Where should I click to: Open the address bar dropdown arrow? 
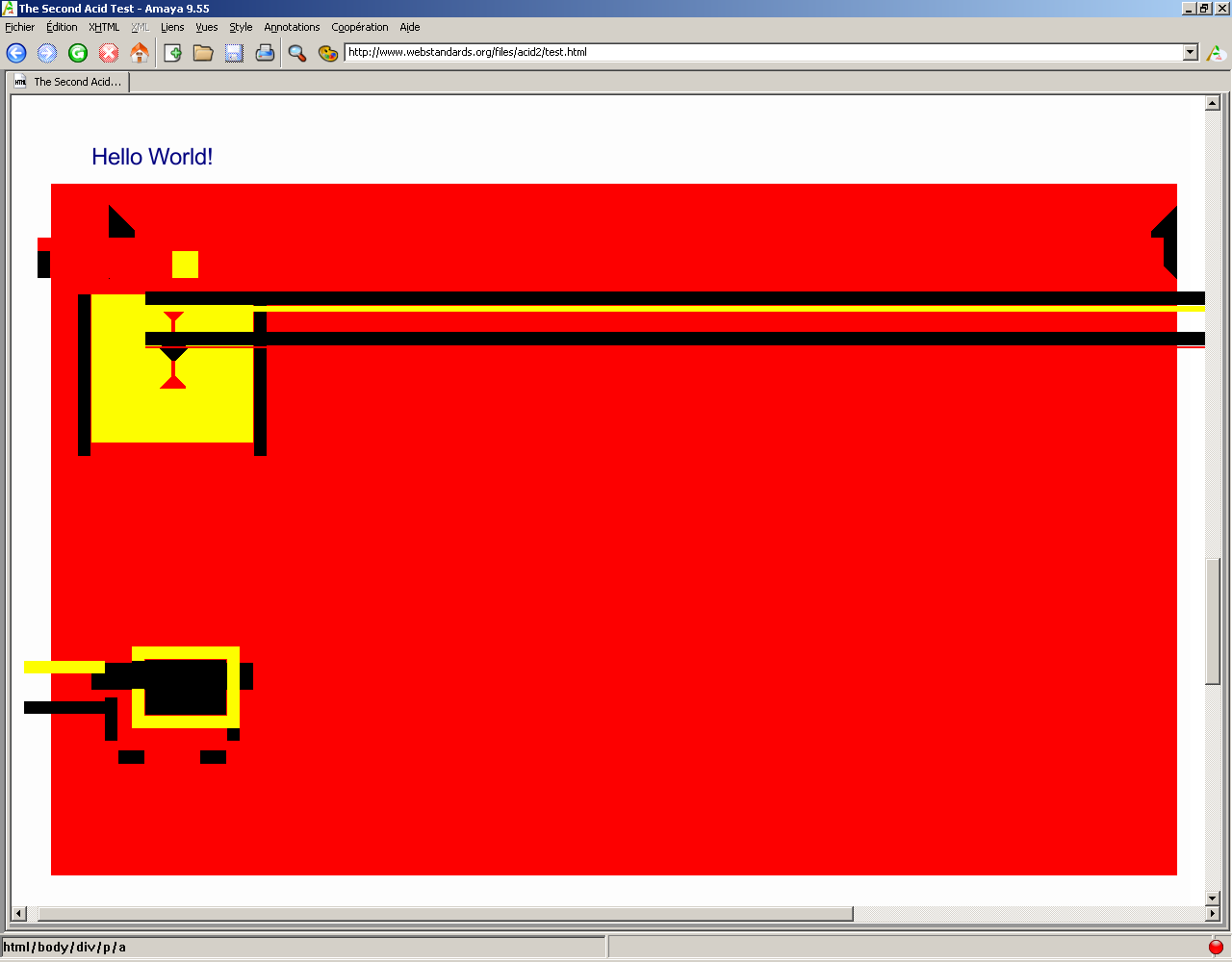[x=1191, y=52]
